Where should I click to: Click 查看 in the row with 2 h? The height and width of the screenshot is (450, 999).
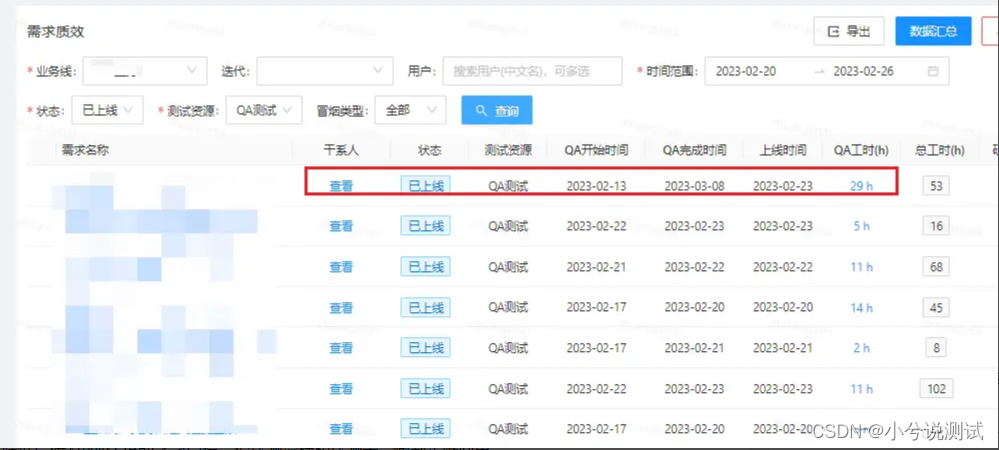(x=341, y=348)
